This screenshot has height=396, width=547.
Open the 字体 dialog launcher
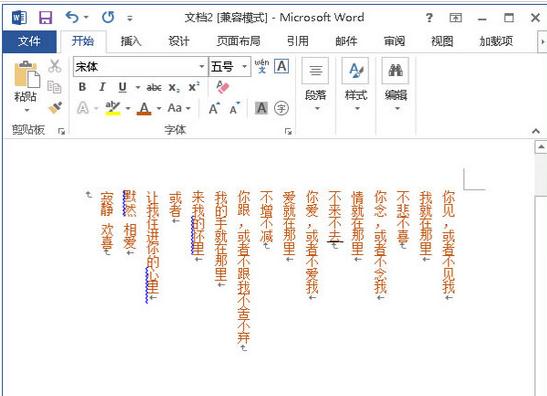[288, 131]
